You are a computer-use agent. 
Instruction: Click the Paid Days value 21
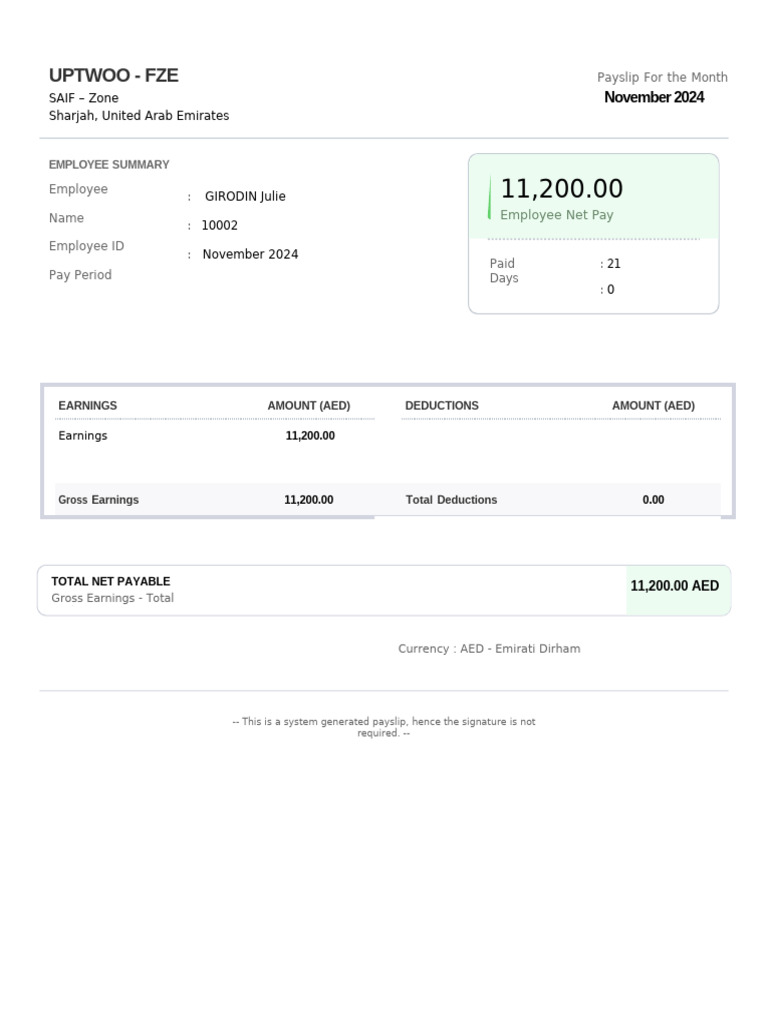click(x=614, y=264)
